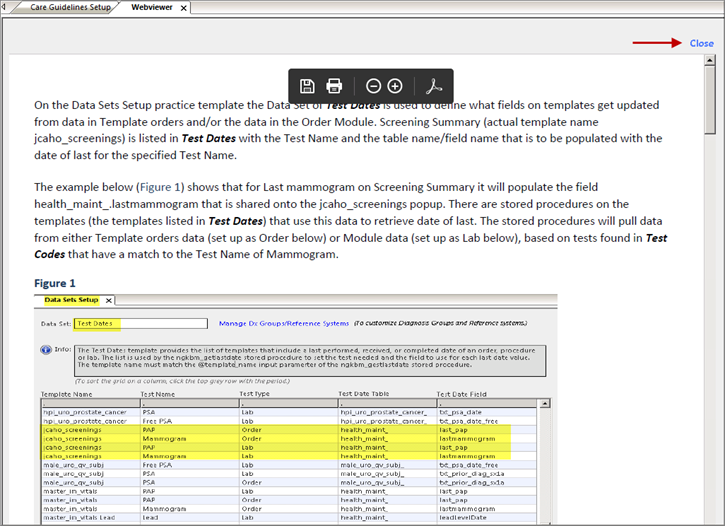
Task: Click the txt_psa_date_free cell of hpi_uro_prostate_cancer
Action: click(x=468, y=421)
